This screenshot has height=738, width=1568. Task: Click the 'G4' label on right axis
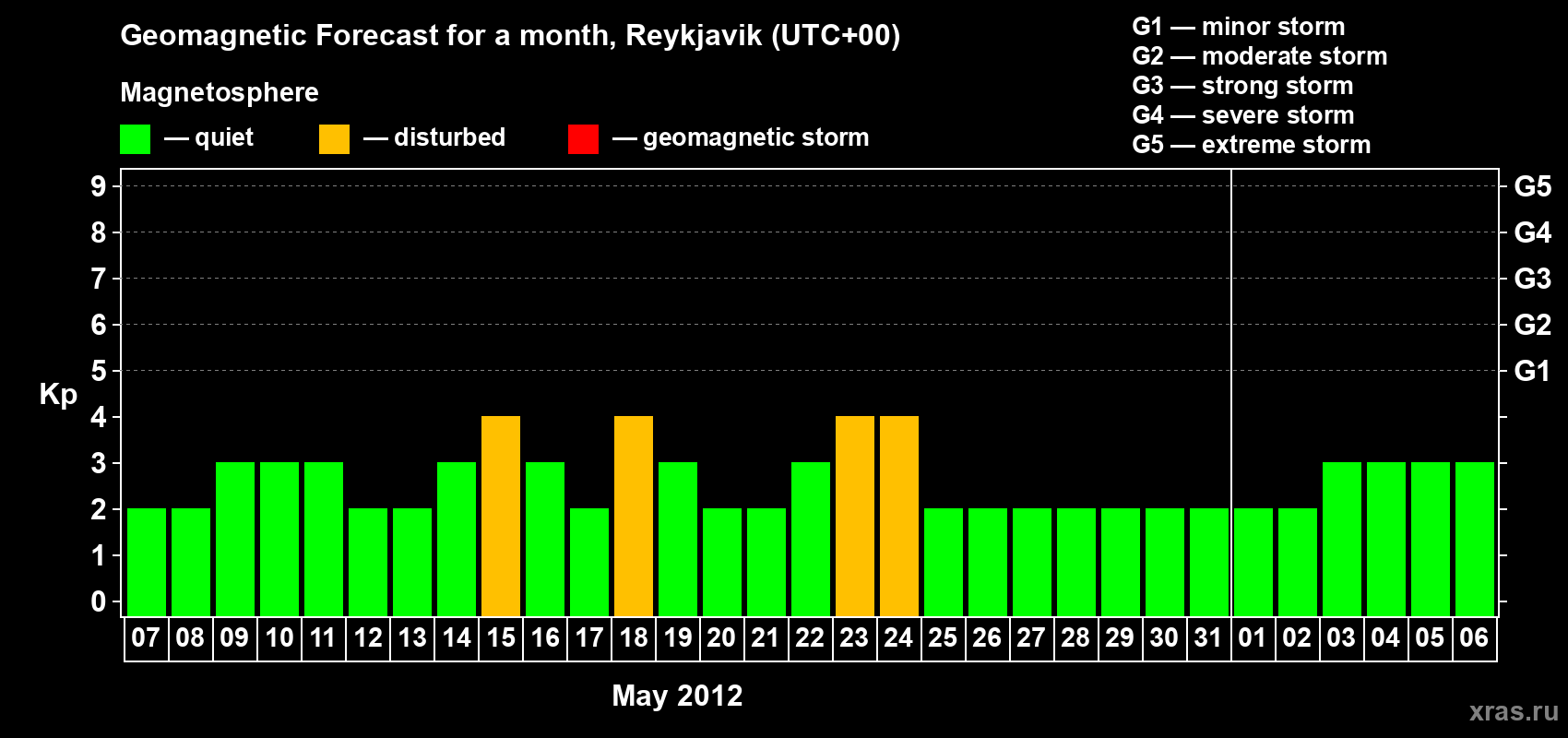click(1533, 232)
